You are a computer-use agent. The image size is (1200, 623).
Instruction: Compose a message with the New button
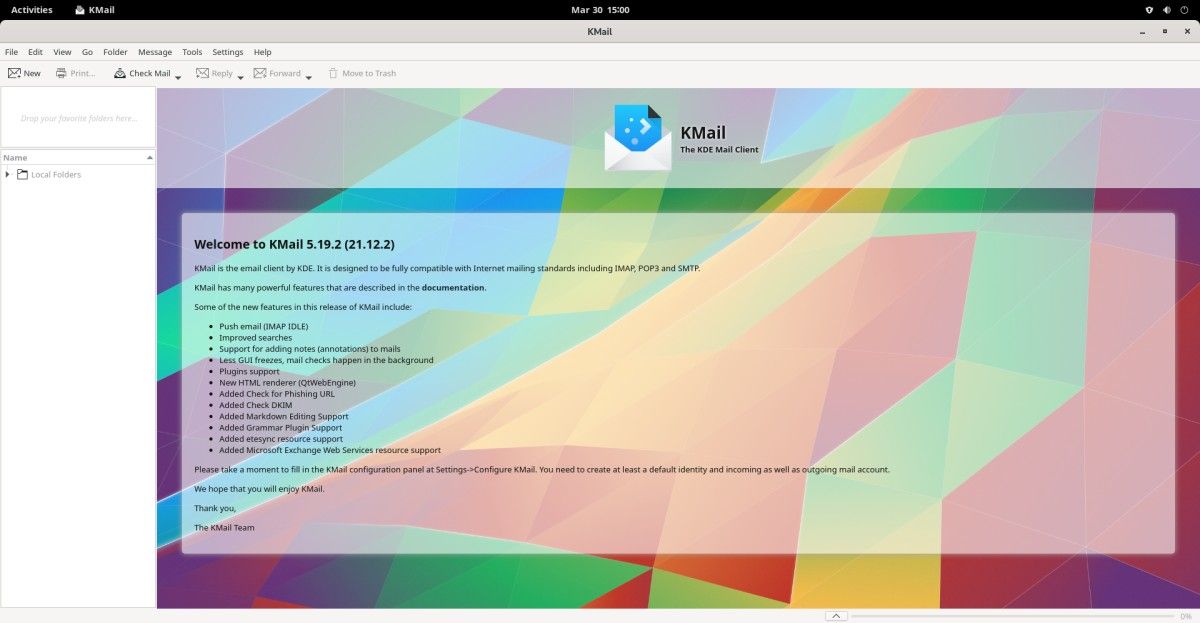point(25,73)
